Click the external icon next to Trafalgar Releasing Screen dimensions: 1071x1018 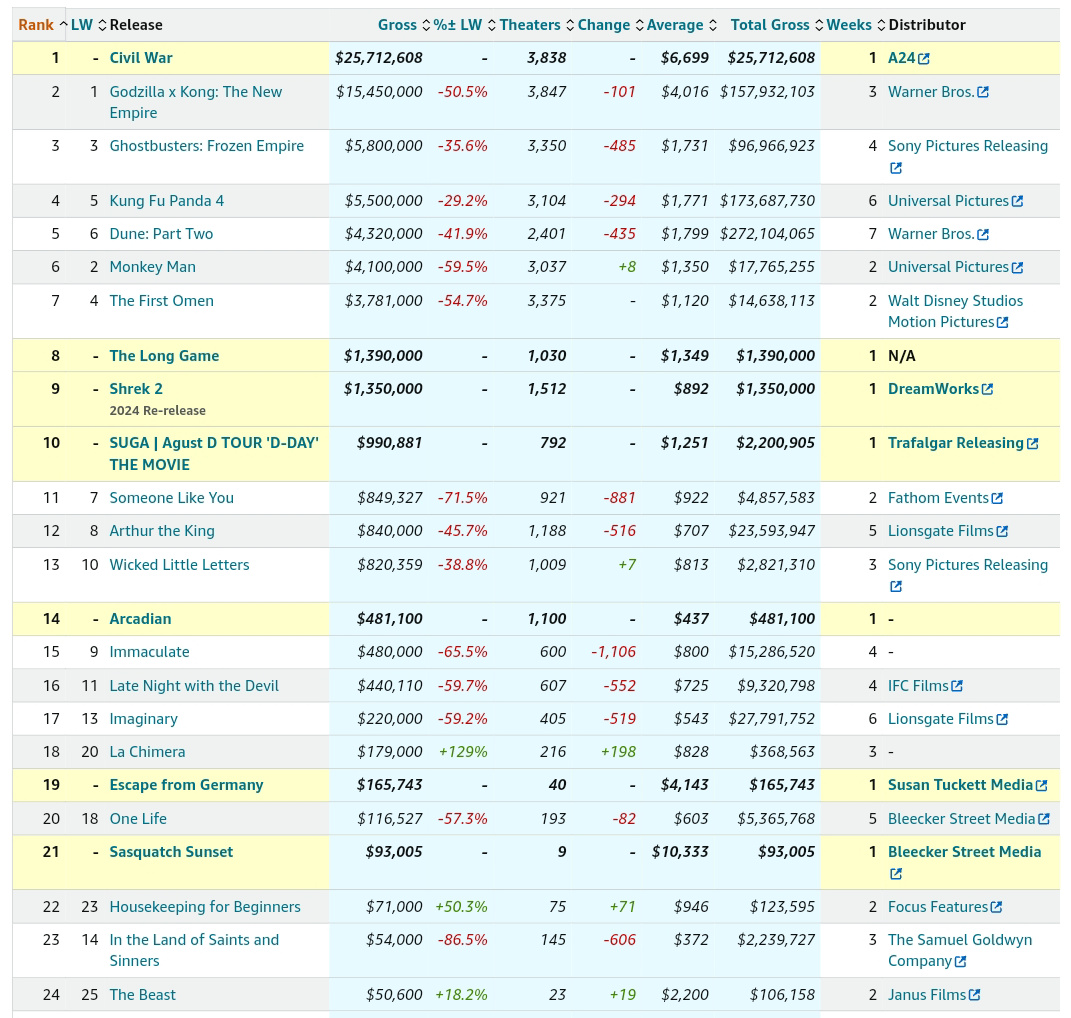[x=1033, y=444]
